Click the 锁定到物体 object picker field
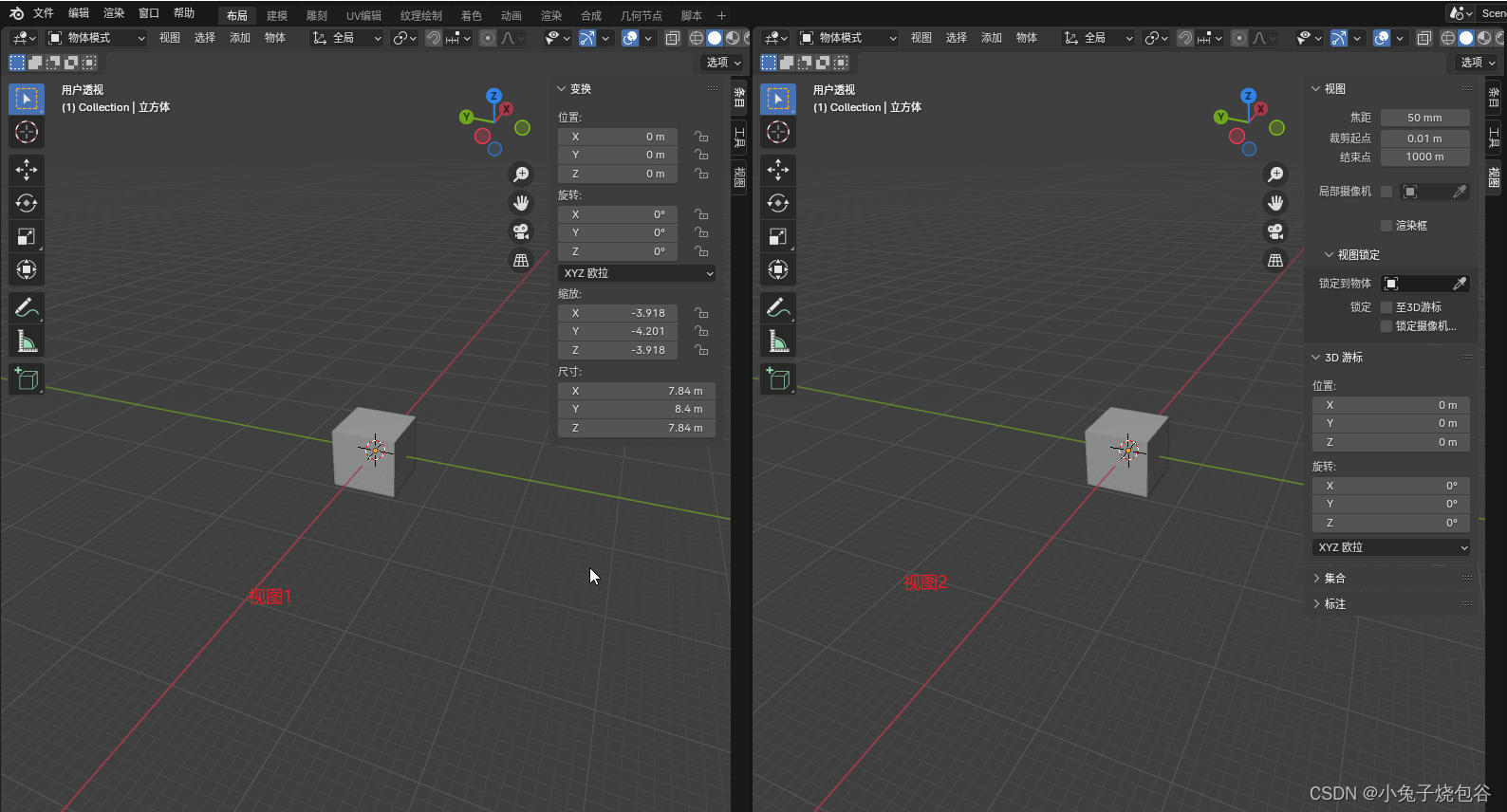The width and height of the screenshot is (1507, 812). click(1425, 284)
